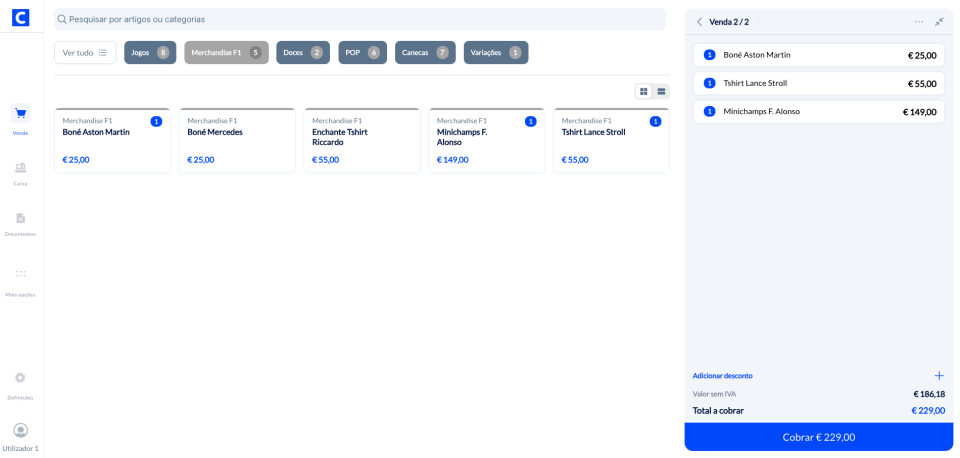This screenshot has width=960, height=458.
Task: Open the Caixa cash register section
Action: 20,168
